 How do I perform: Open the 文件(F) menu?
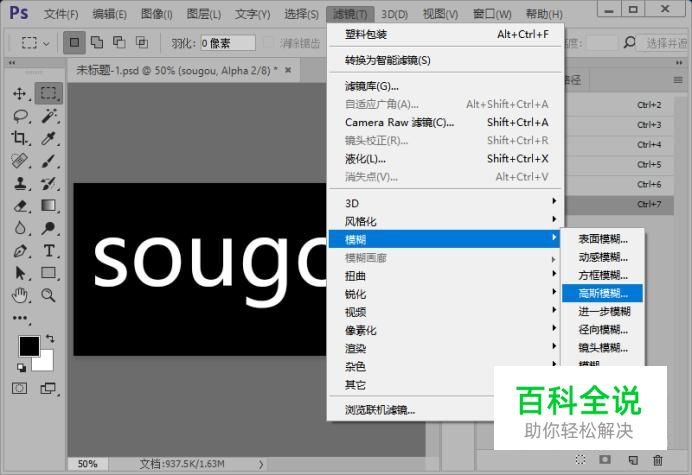click(61, 14)
